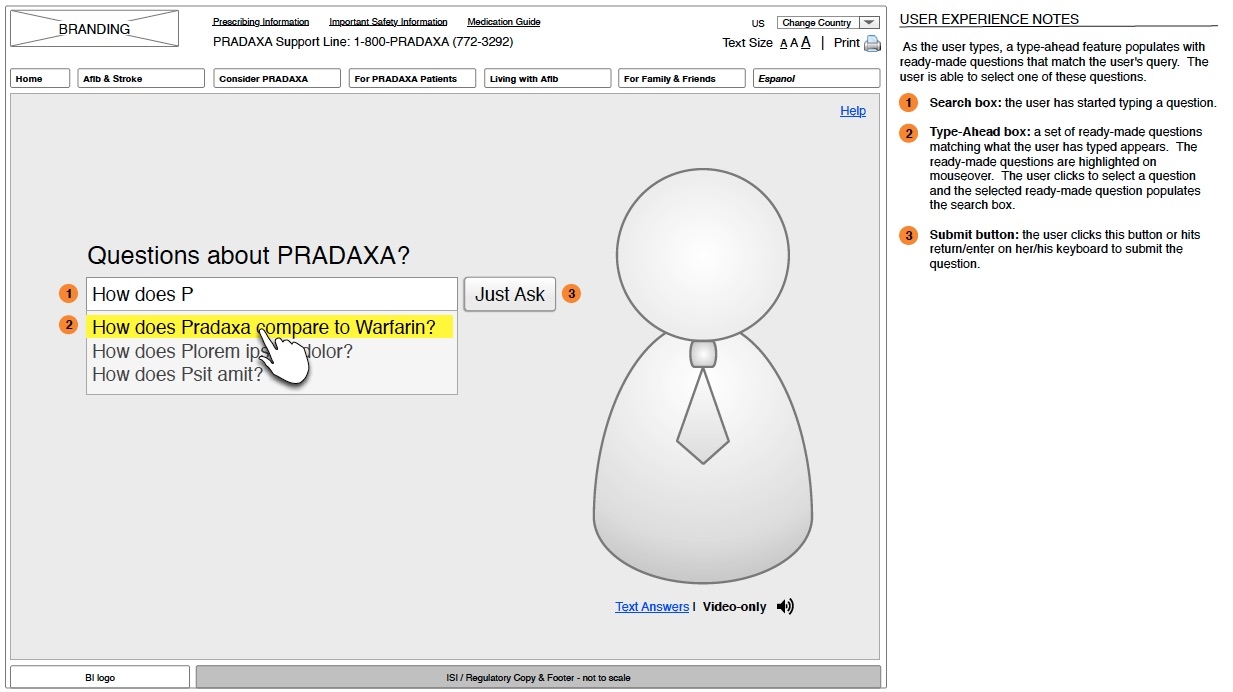Open Medication Guide link
This screenshot has width=1233, height=692.
[x=504, y=22]
